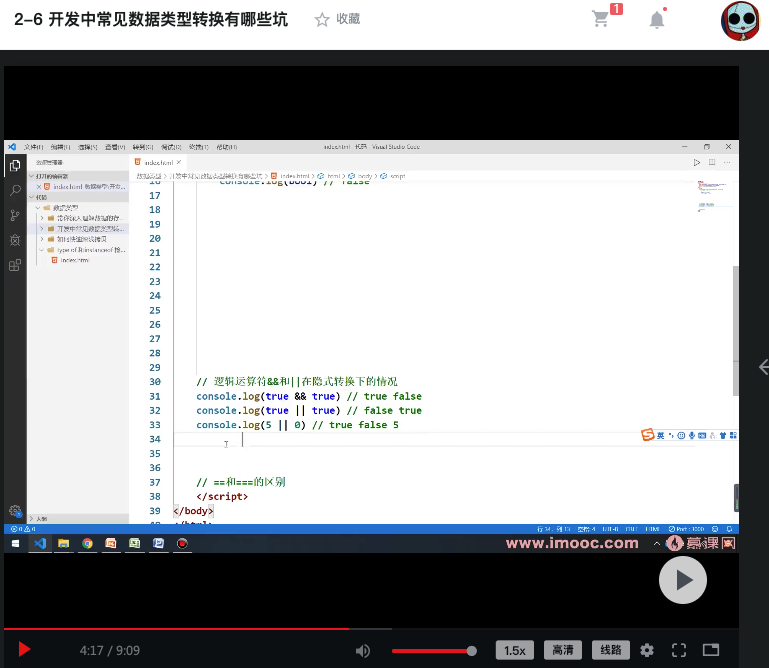Click the large circular play overlay button
Screen dimensions: 769x668
click(x=682, y=579)
